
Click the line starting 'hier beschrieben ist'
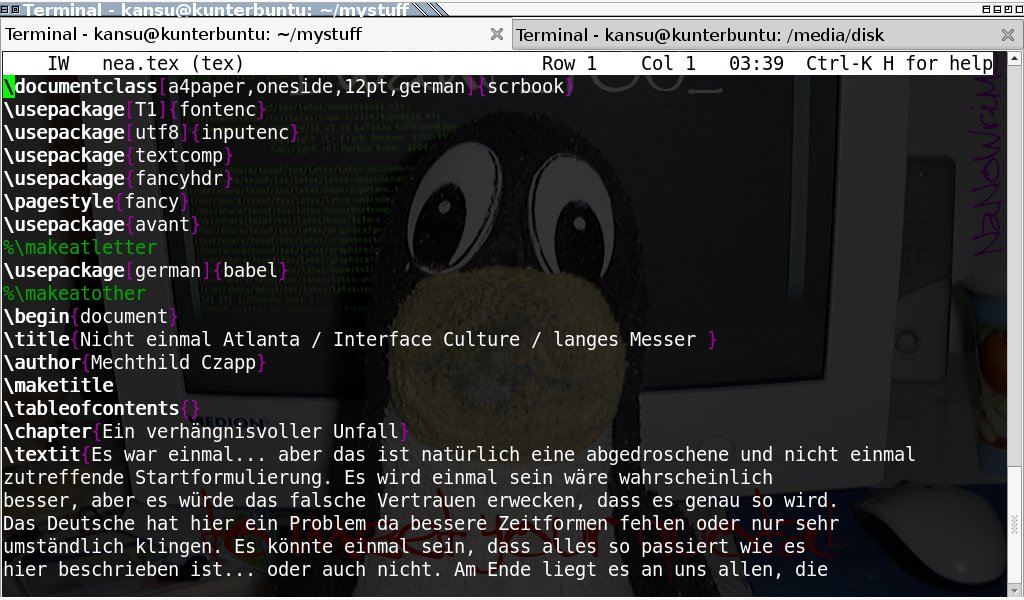click(415, 569)
